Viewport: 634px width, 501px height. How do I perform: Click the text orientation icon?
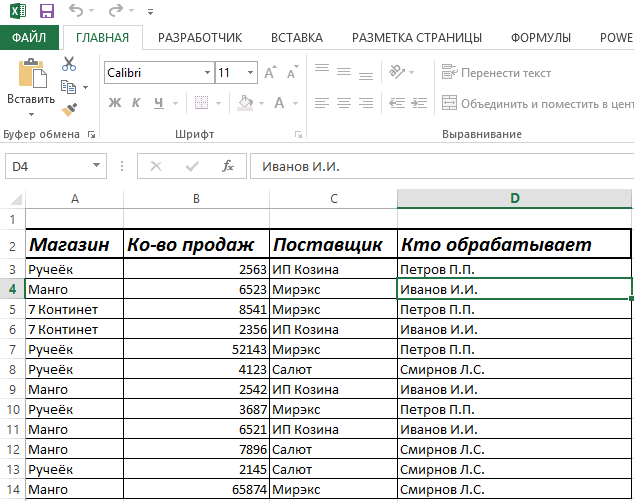pyautogui.click(x=397, y=72)
